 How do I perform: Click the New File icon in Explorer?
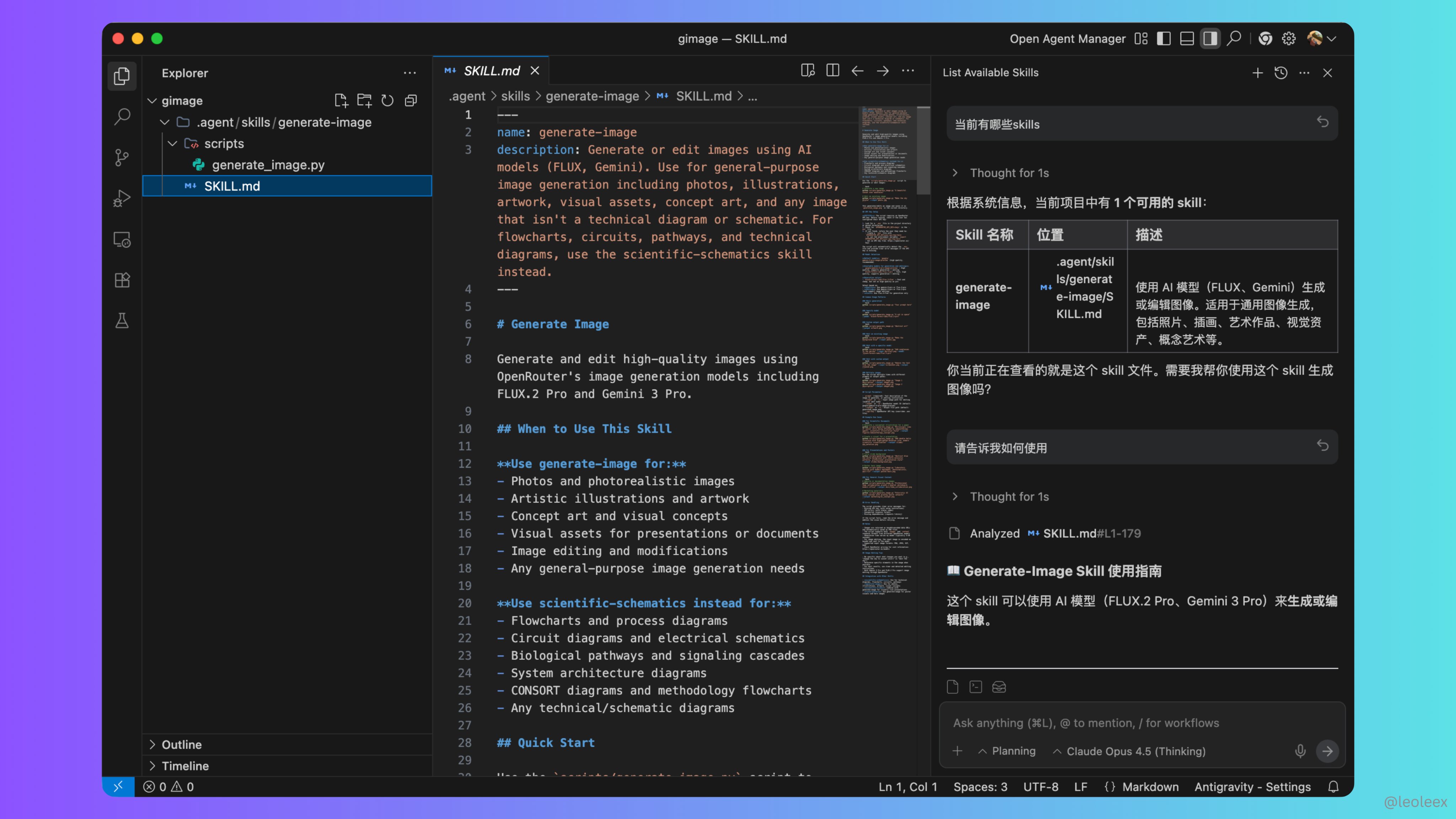(340, 101)
